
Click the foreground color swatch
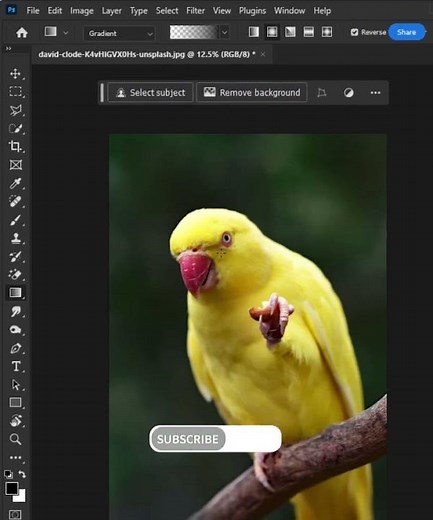pyautogui.click(x=12, y=488)
